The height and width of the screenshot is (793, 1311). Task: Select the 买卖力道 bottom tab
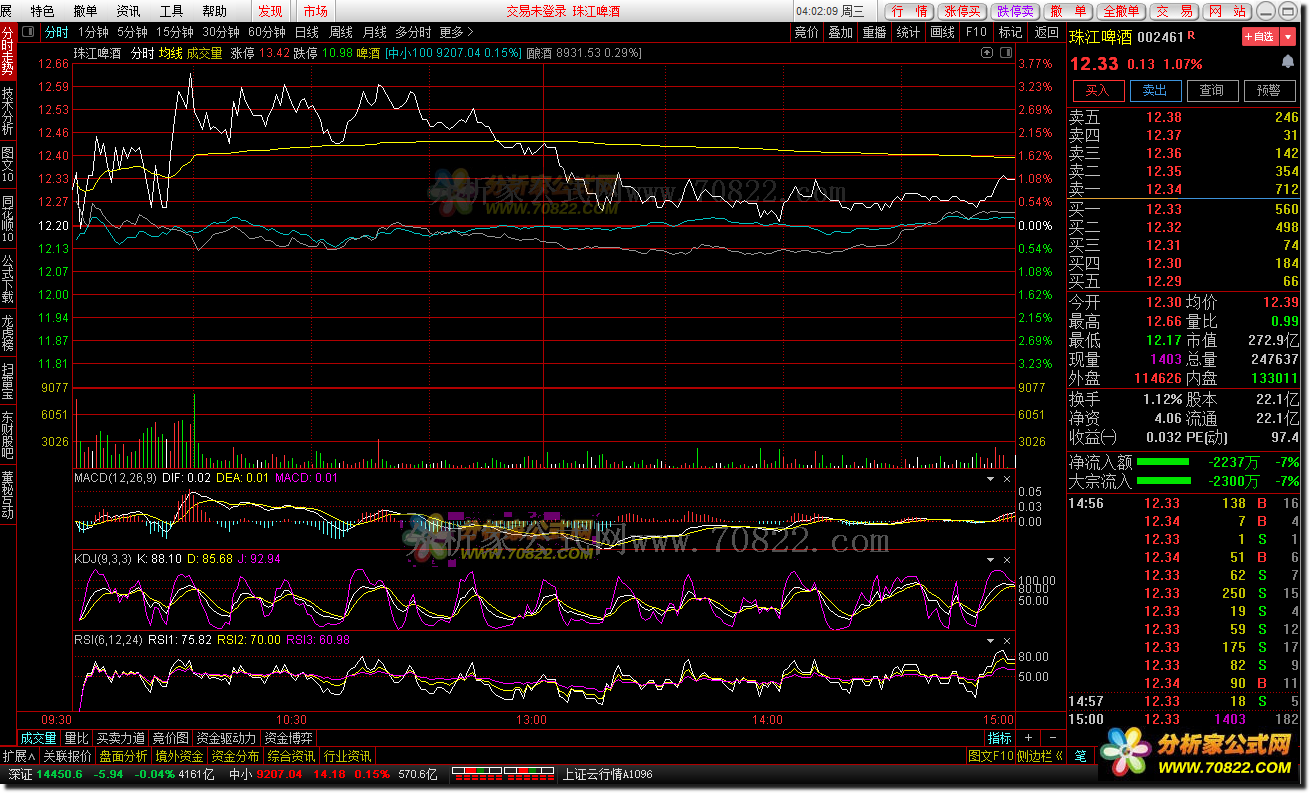pyautogui.click(x=120, y=738)
